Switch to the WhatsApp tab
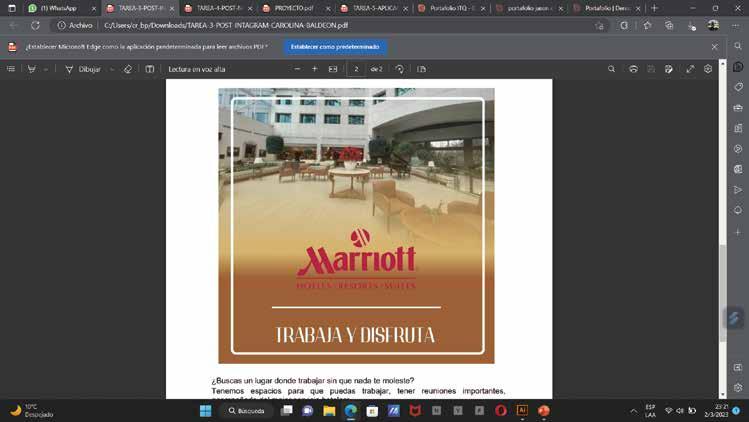Screen dimensions: 749x422 click(62, 8)
